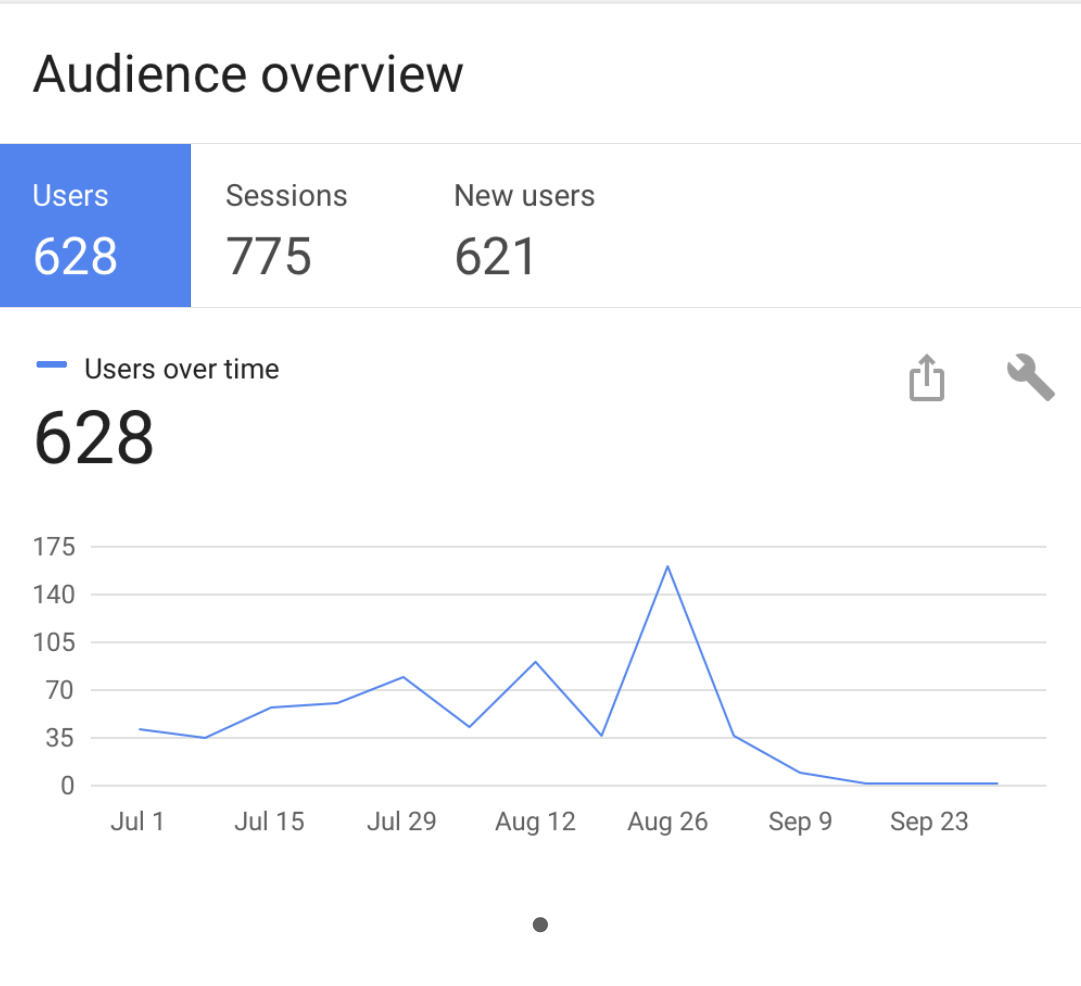Tap the Aug 26 date label

667,822
